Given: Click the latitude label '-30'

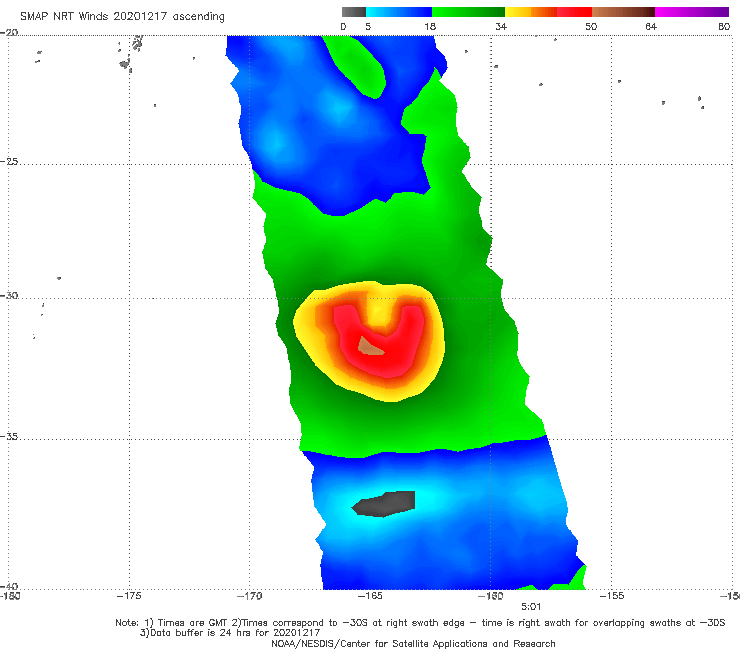Looking at the screenshot, I should pyautogui.click(x=9, y=295).
